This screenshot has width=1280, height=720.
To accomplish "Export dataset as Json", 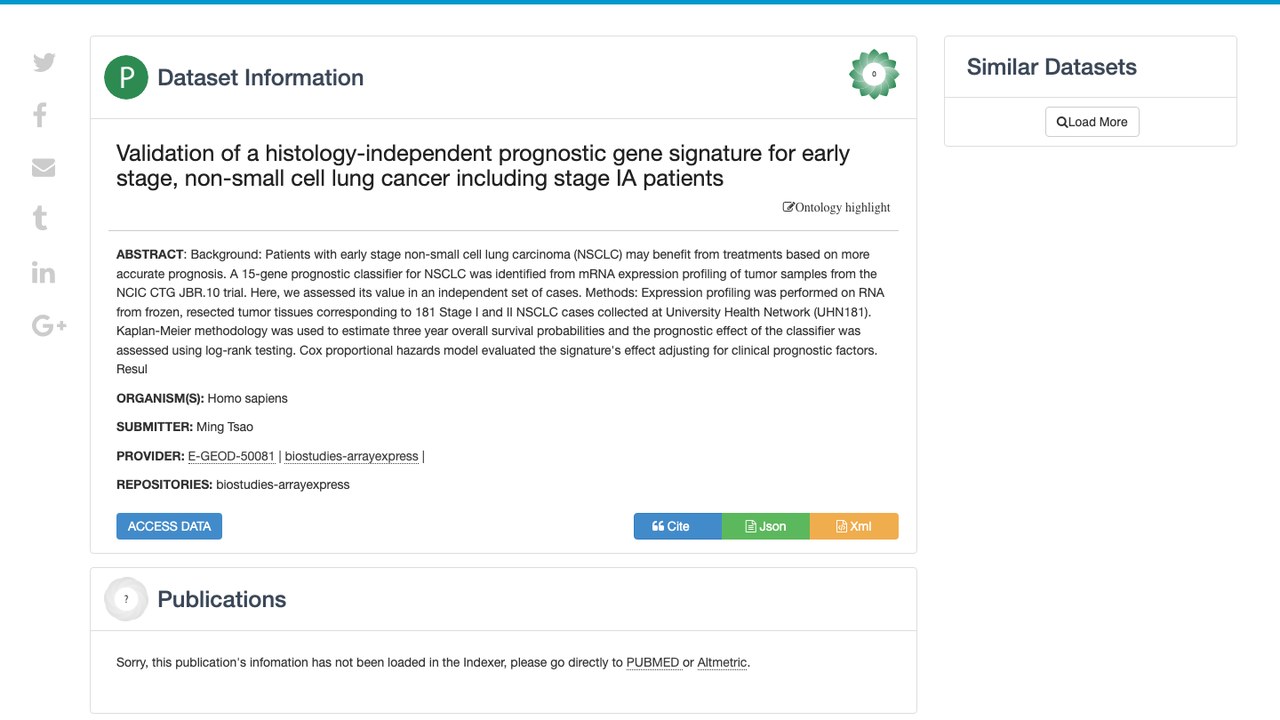I will (765, 526).
